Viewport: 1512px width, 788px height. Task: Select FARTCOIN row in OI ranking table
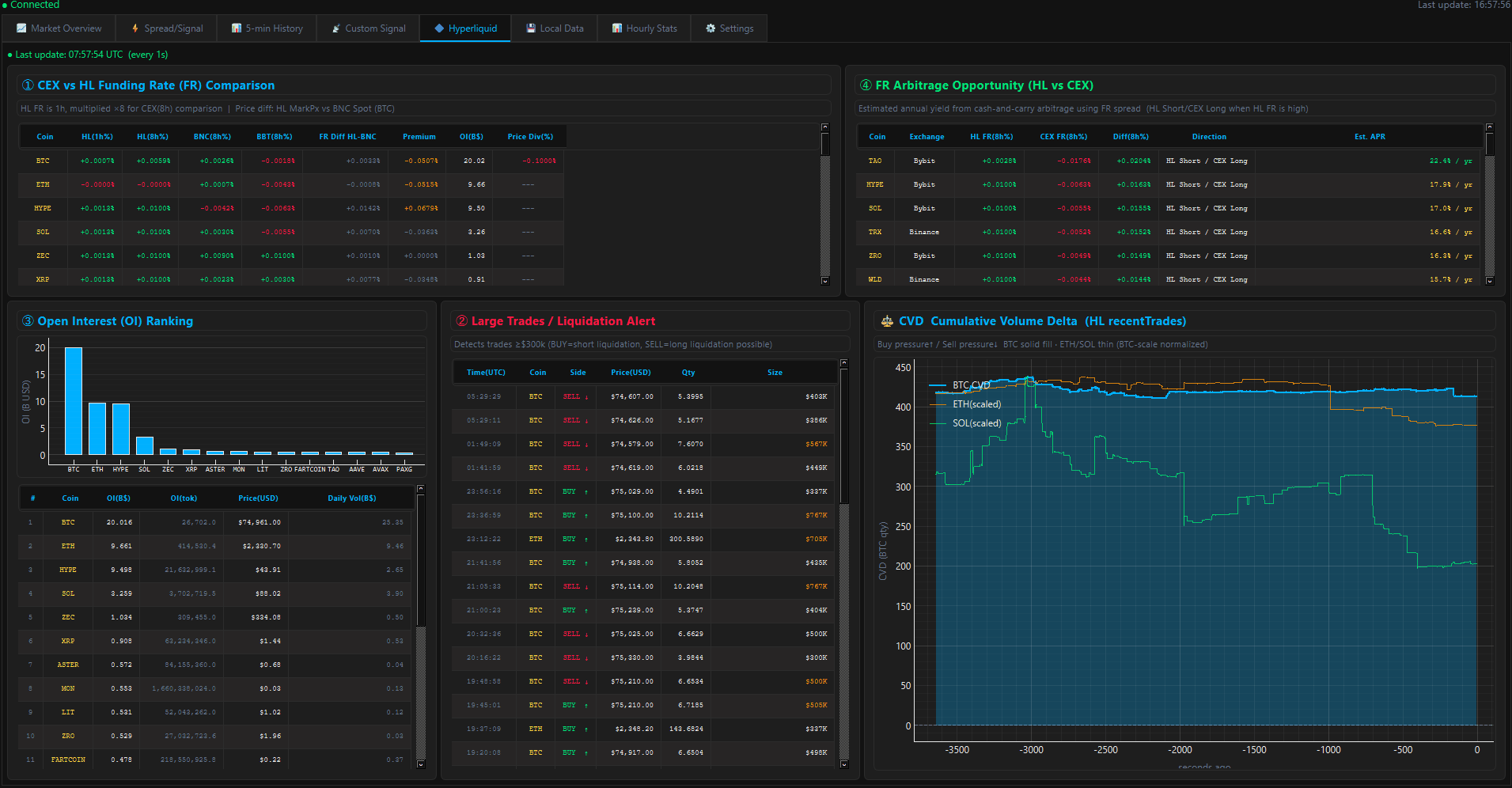[x=215, y=760]
